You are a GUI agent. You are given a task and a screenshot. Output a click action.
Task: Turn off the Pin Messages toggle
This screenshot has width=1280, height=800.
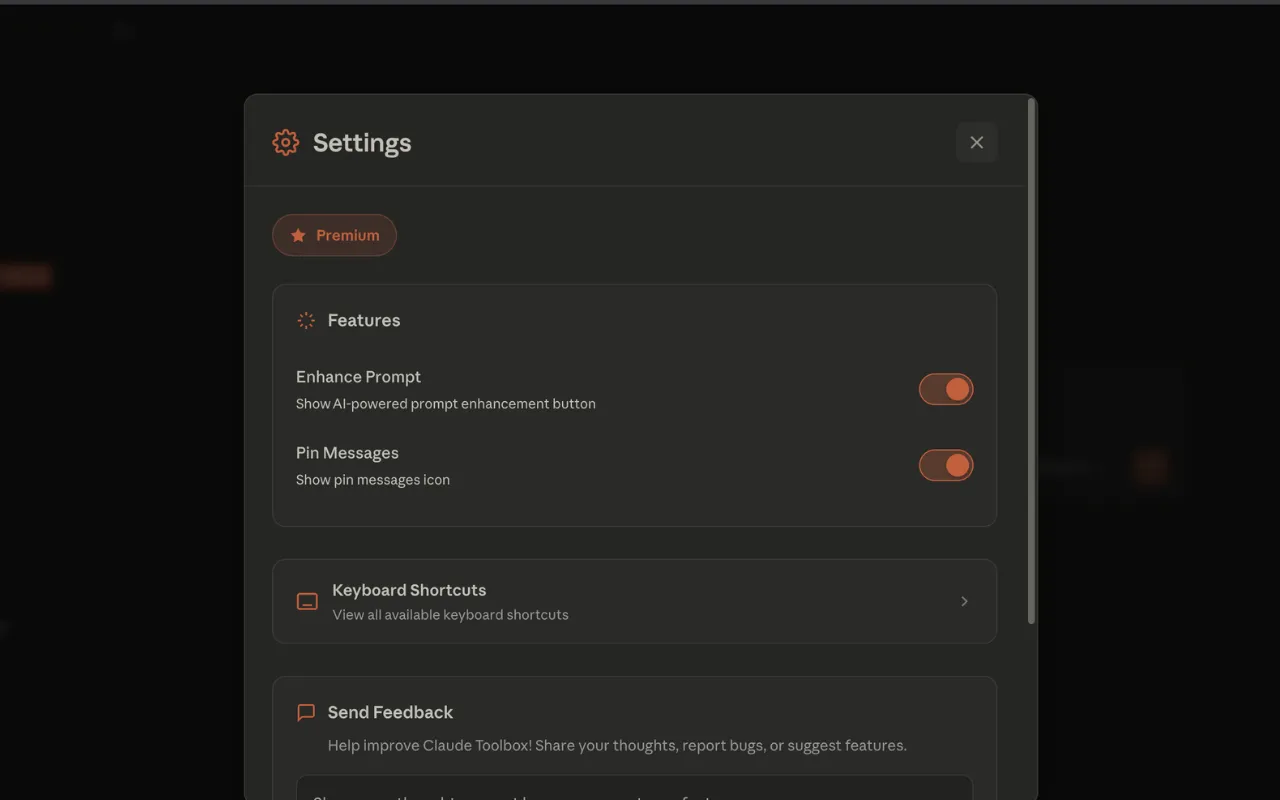pyautogui.click(x=945, y=466)
